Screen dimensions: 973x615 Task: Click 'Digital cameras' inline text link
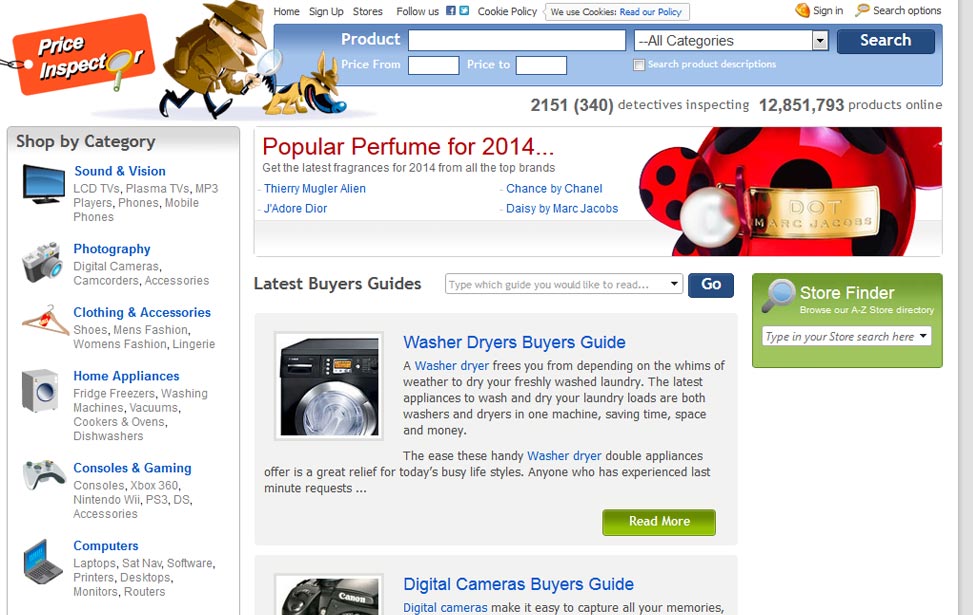446,608
